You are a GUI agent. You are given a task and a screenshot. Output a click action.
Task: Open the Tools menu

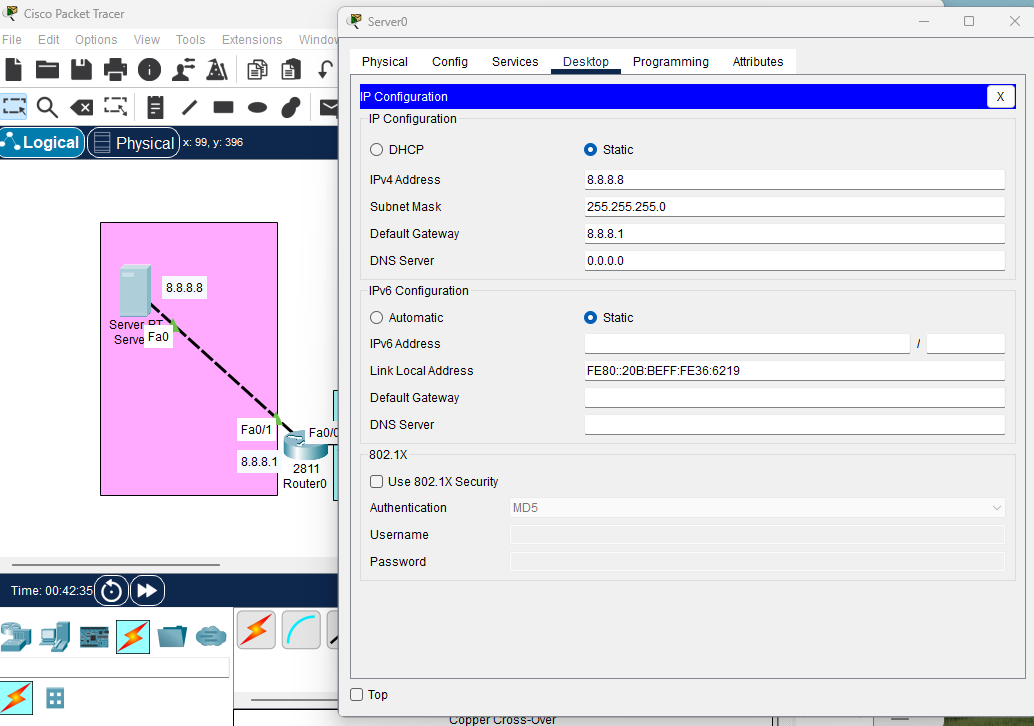[x=191, y=40]
